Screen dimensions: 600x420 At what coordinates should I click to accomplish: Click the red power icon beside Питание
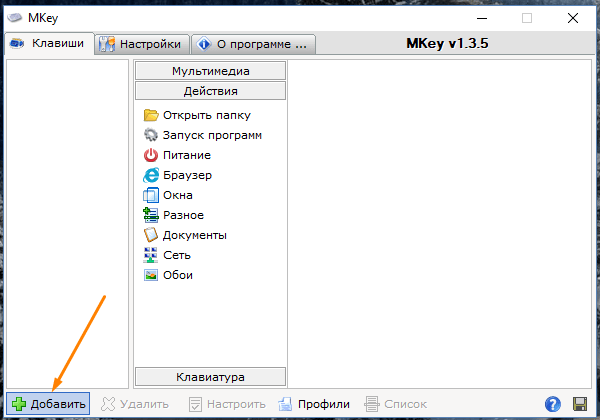pyautogui.click(x=151, y=155)
